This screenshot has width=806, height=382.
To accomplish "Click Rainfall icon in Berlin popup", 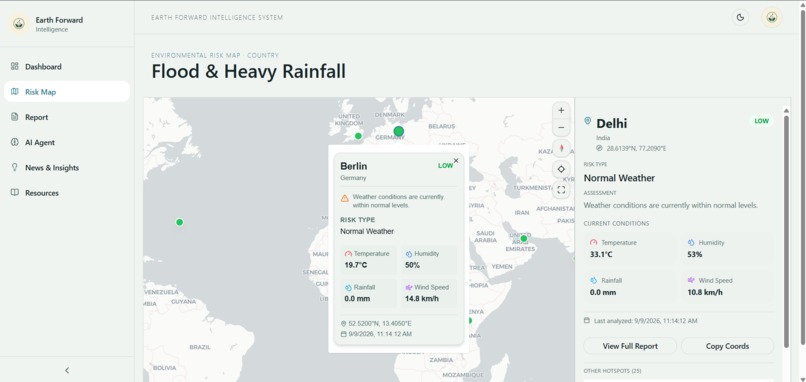I will click(x=348, y=288).
